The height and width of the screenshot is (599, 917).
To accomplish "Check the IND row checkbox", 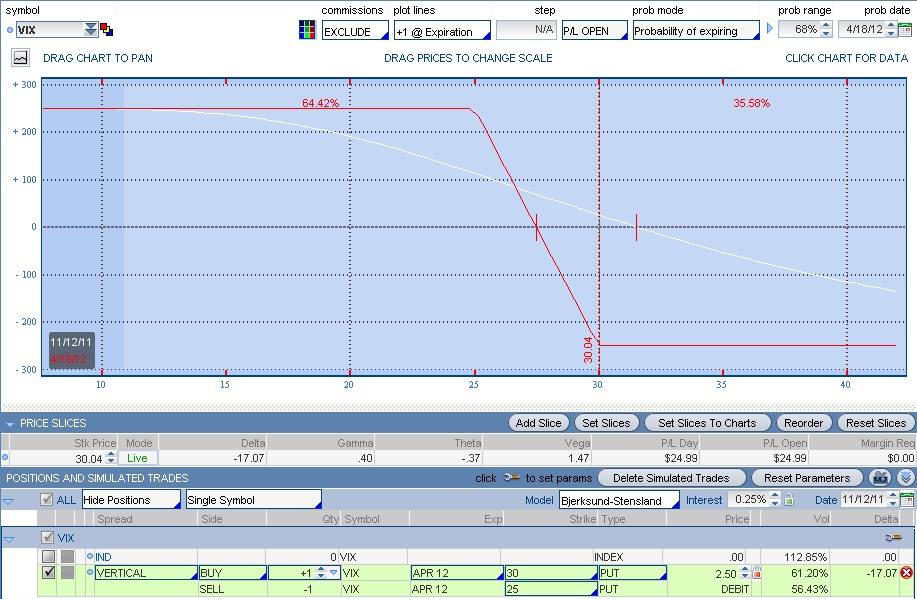I will (x=49, y=557).
